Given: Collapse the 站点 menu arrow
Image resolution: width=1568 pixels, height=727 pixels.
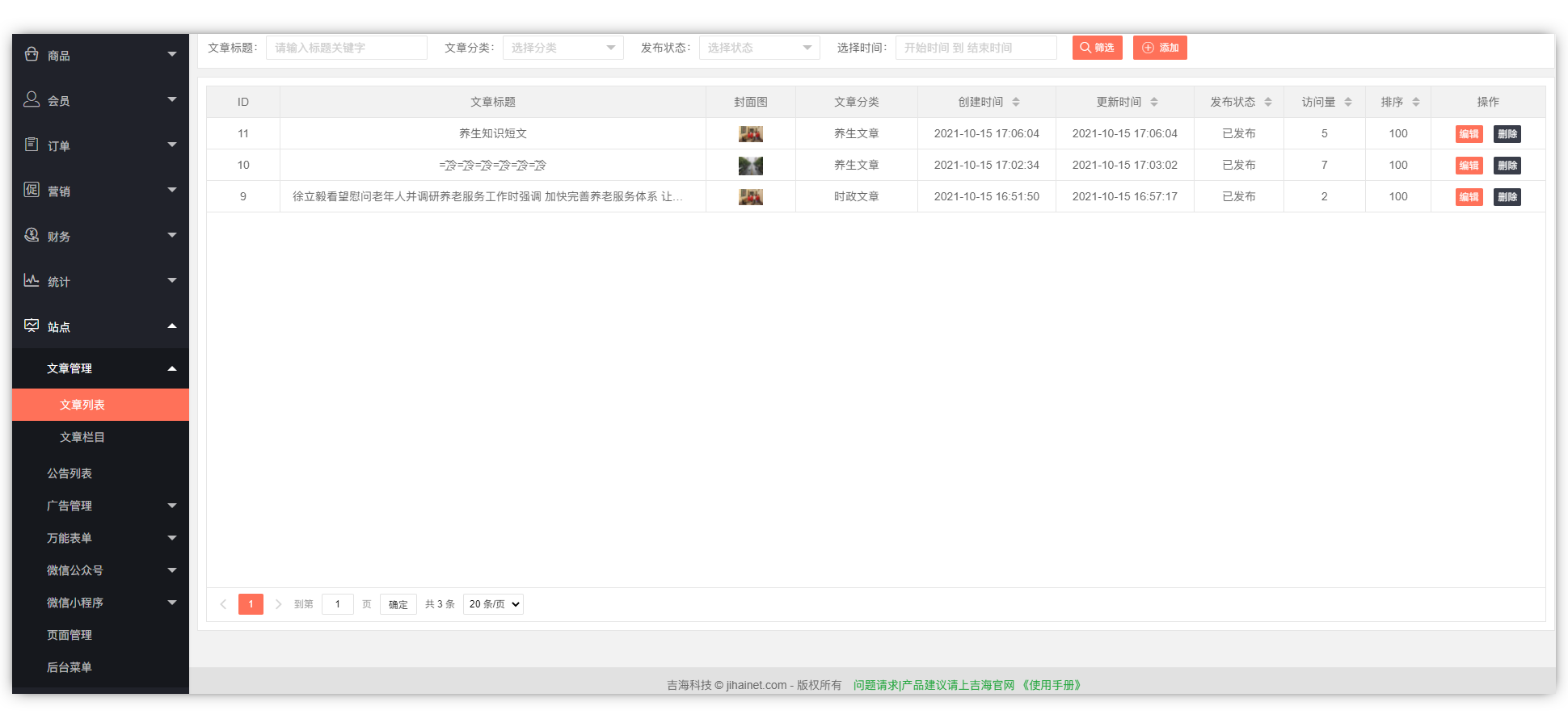Looking at the screenshot, I should click(x=172, y=326).
